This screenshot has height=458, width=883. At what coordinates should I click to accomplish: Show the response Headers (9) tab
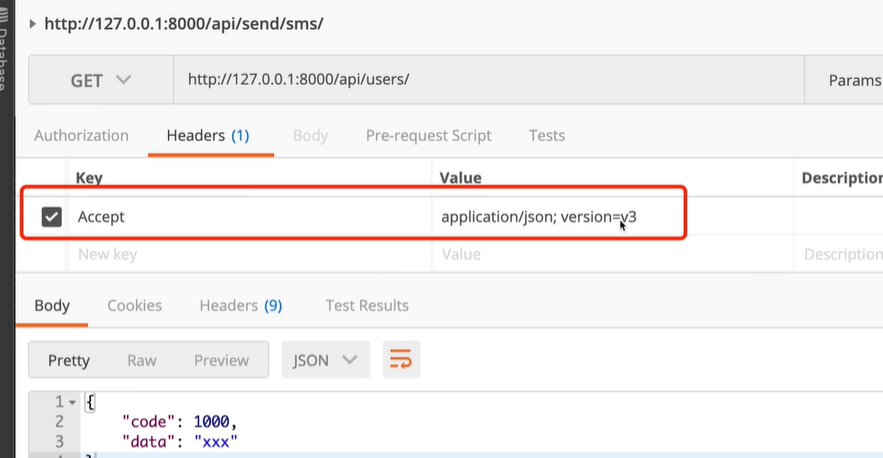(x=240, y=305)
